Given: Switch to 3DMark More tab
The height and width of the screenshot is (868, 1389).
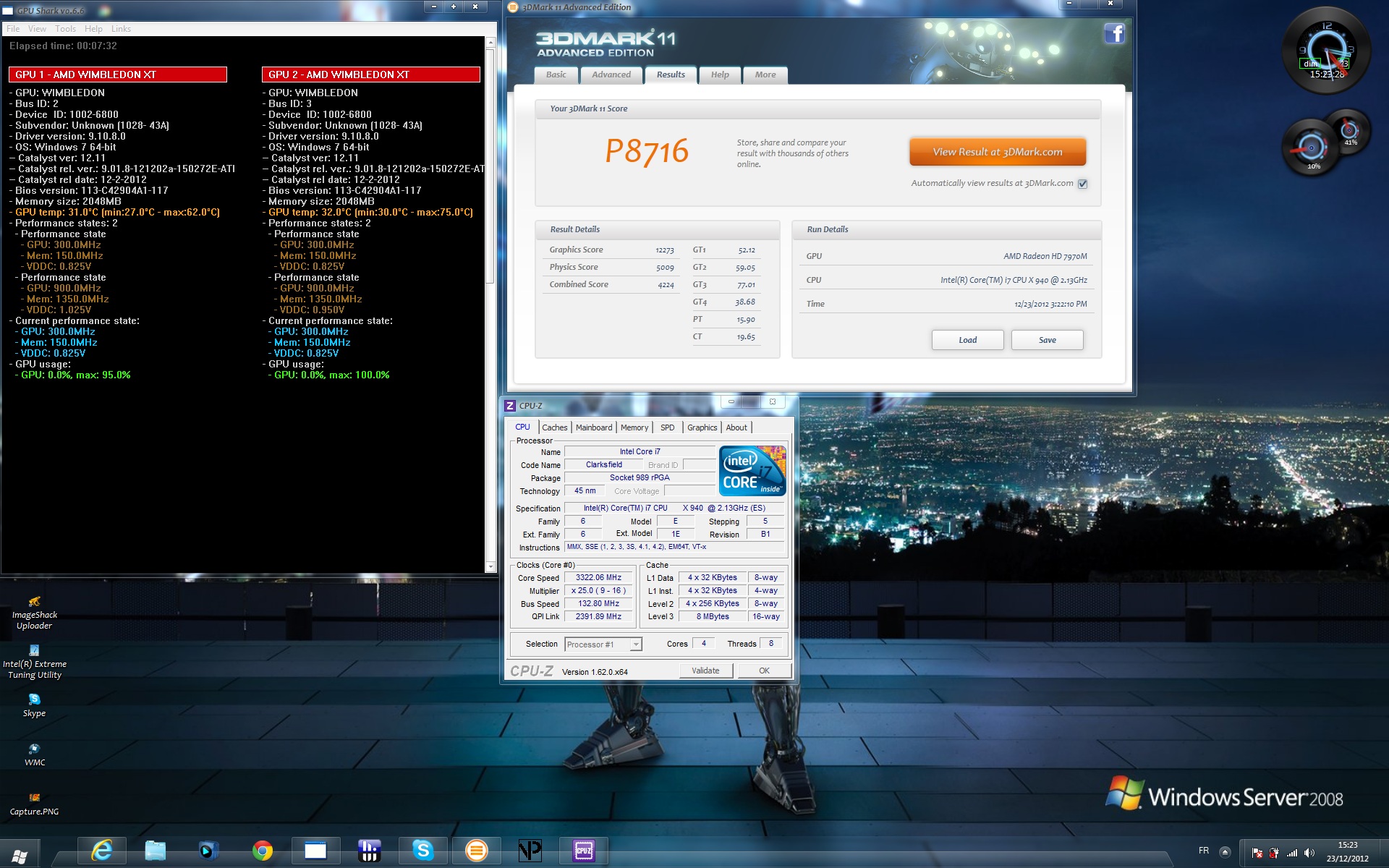Looking at the screenshot, I should pyautogui.click(x=765, y=75).
